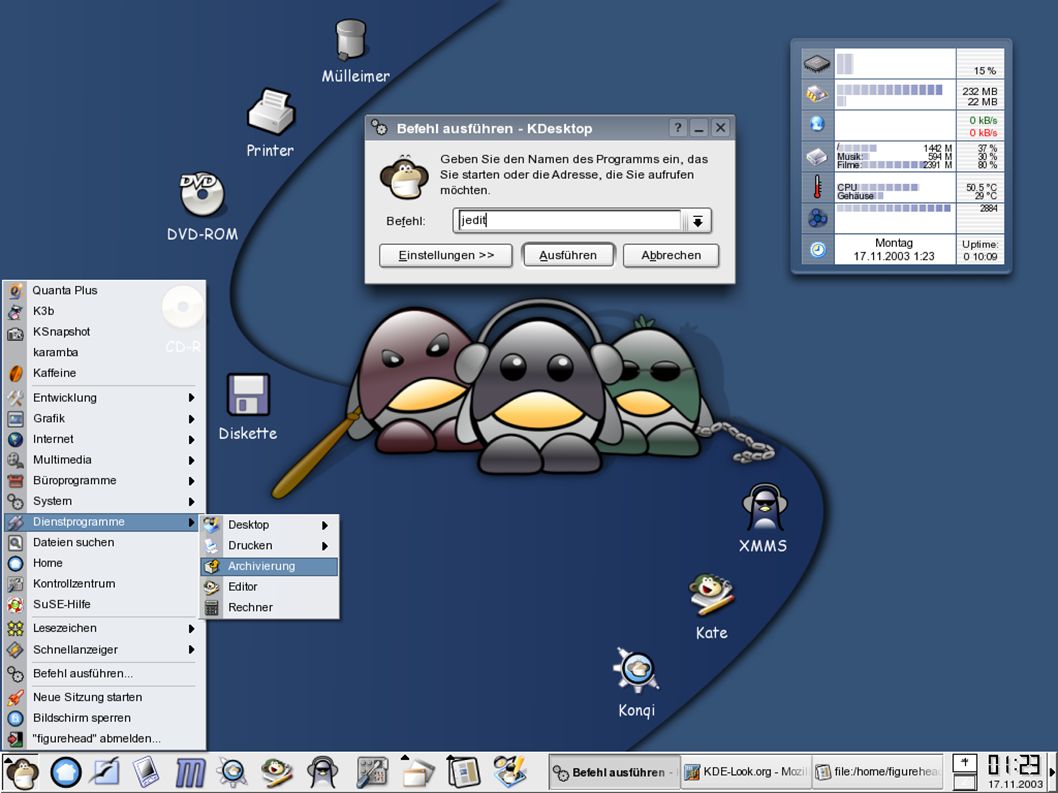Click the thermometer icon in the monitor widget
Image resolution: width=1058 pixels, height=793 pixels.
coord(817,186)
